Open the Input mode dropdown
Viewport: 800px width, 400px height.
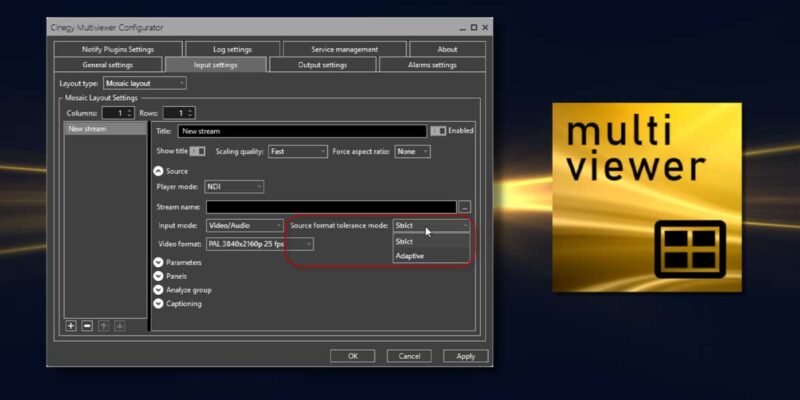(x=245, y=226)
